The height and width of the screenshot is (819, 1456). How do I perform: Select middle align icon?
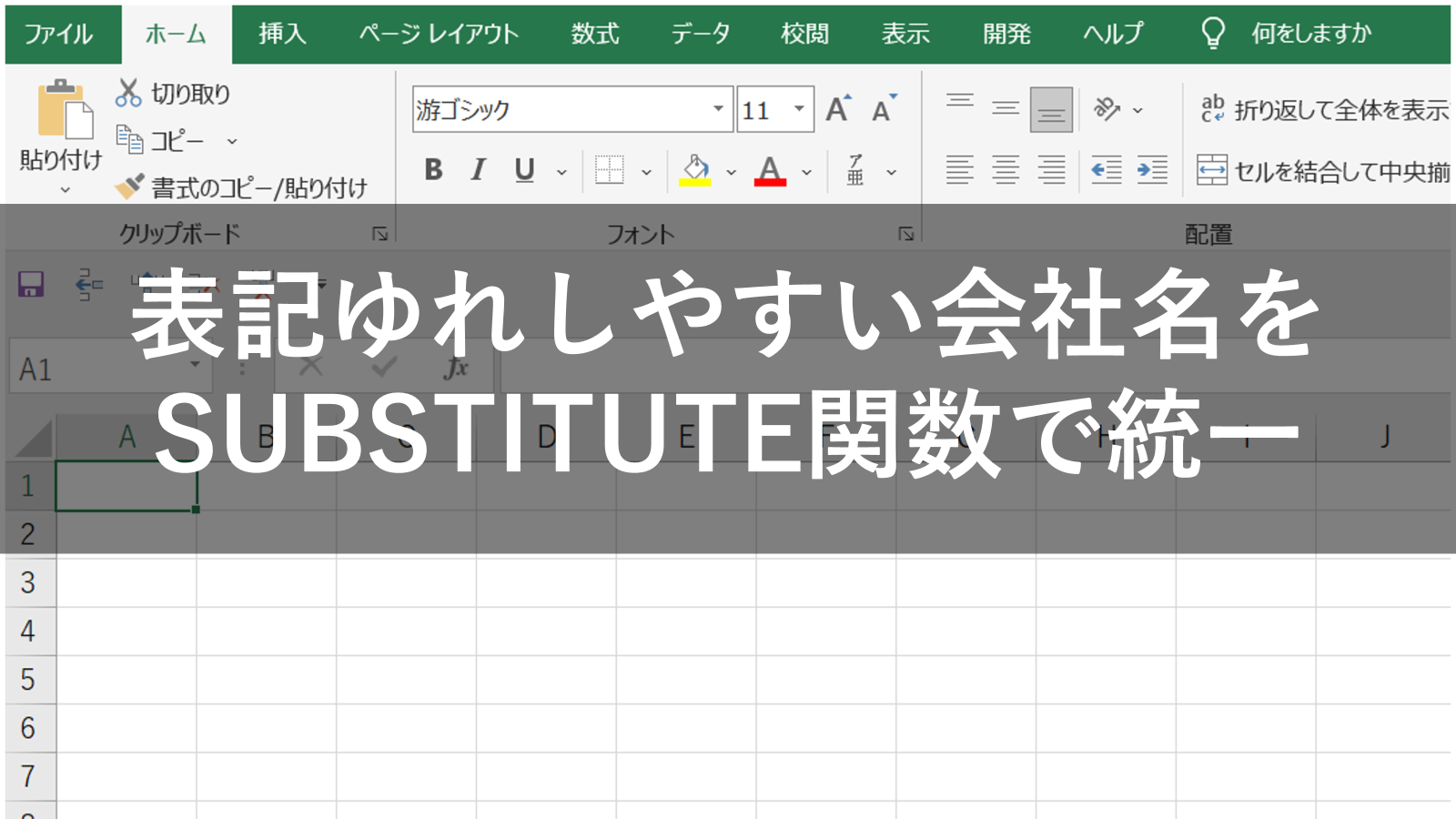click(x=1006, y=109)
